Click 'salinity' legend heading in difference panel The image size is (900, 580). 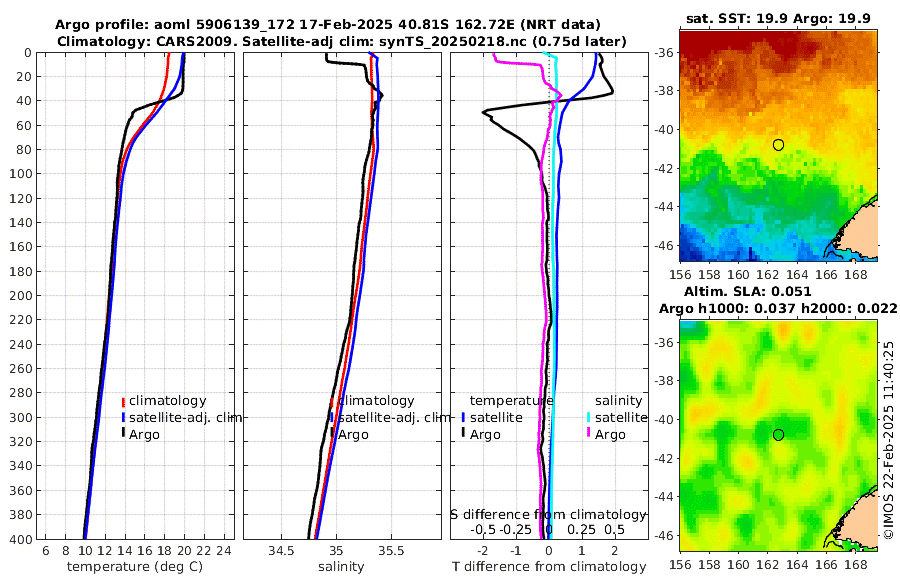tap(618, 401)
